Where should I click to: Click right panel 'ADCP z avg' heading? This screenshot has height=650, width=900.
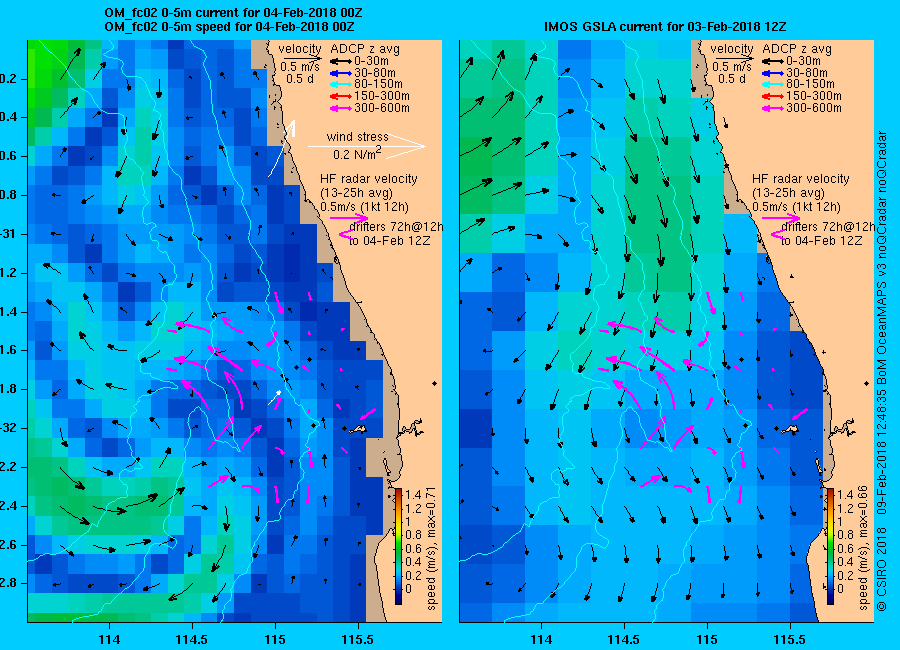pyautogui.click(x=797, y=49)
